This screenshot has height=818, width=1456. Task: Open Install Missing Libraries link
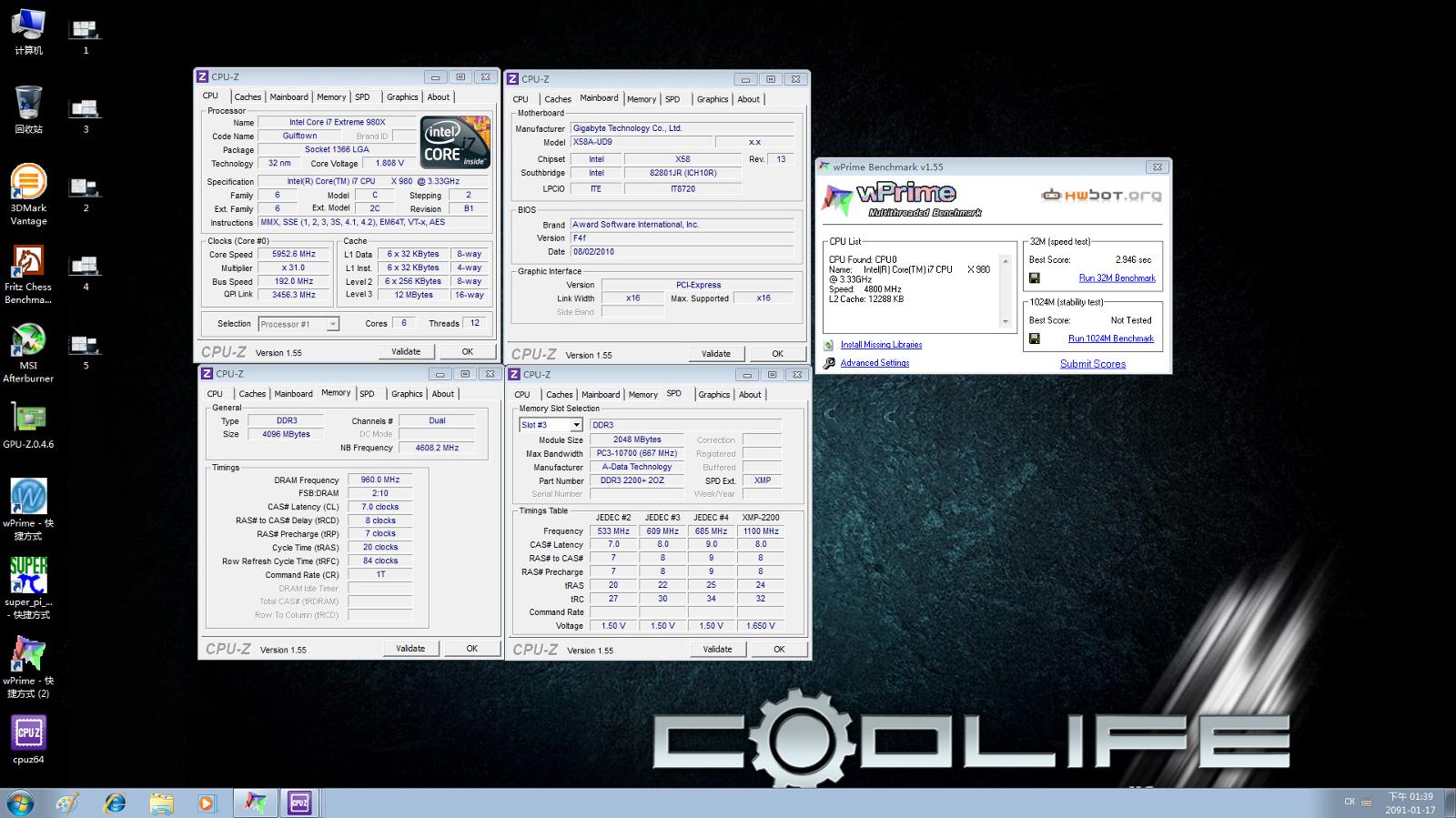(881, 345)
